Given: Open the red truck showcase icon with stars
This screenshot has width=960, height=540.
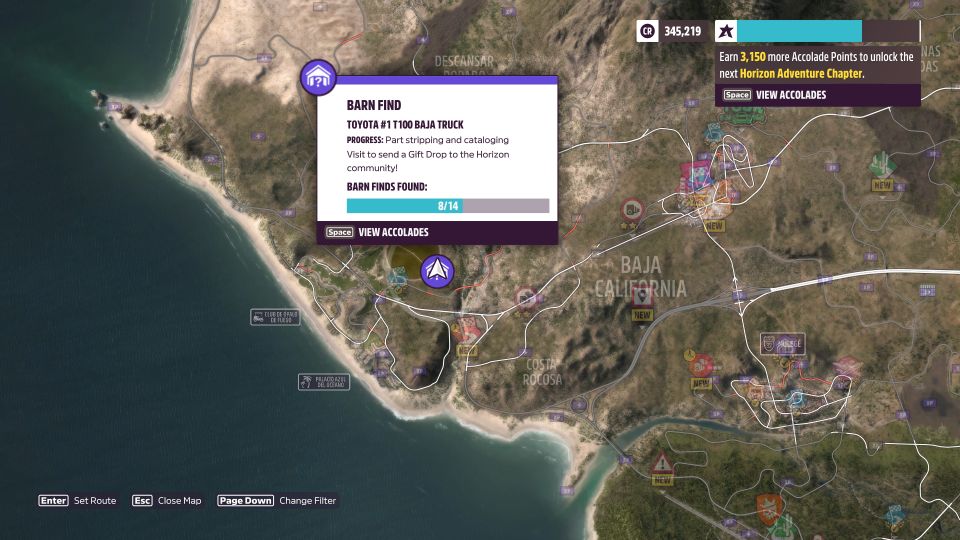Looking at the screenshot, I should 631,212.
